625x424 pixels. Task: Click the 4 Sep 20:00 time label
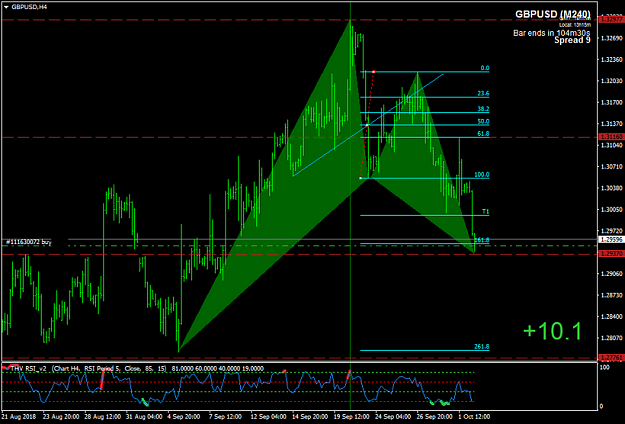(x=184, y=417)
